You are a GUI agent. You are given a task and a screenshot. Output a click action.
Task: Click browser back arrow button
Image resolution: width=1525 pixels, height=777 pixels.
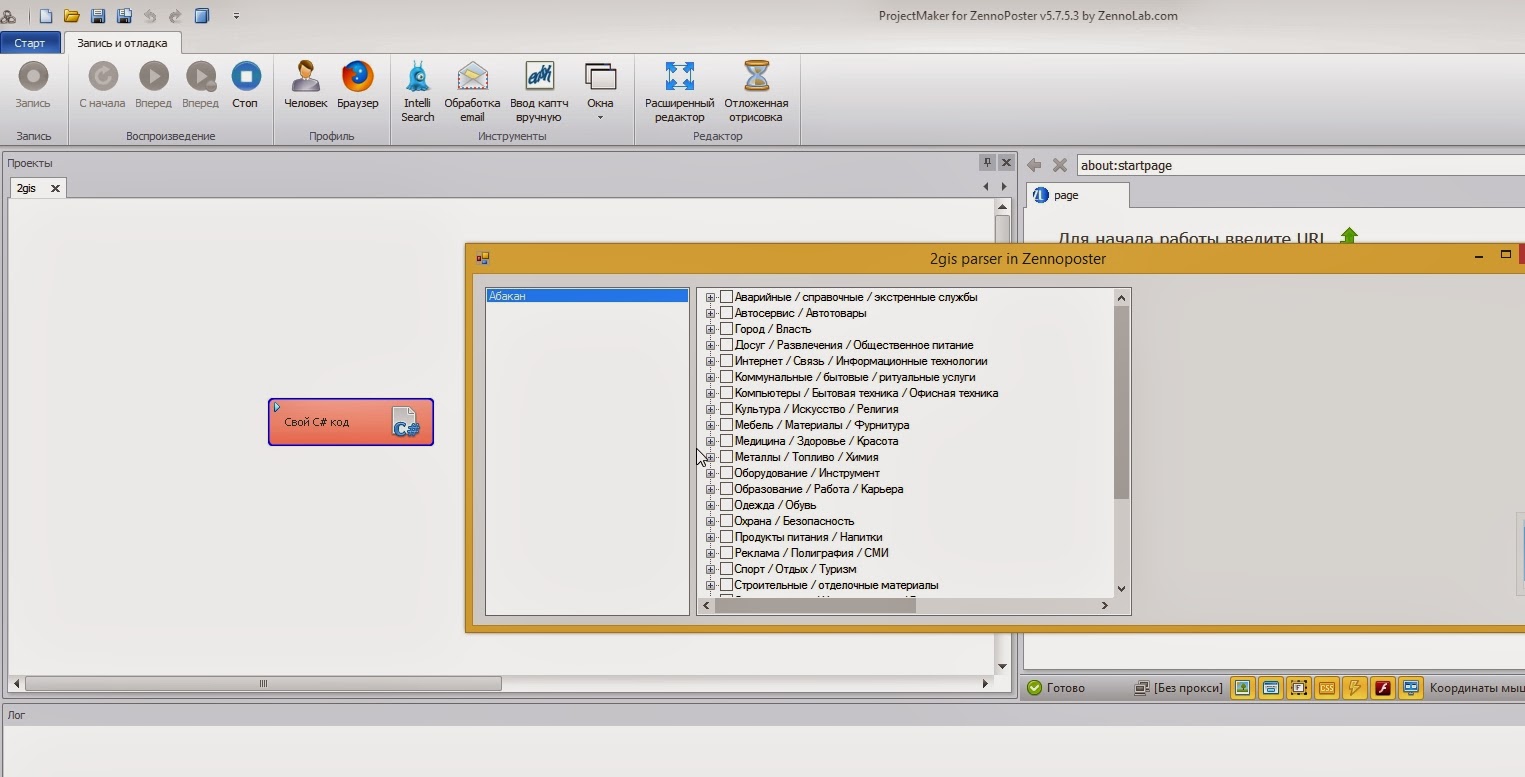point(1034,165)
